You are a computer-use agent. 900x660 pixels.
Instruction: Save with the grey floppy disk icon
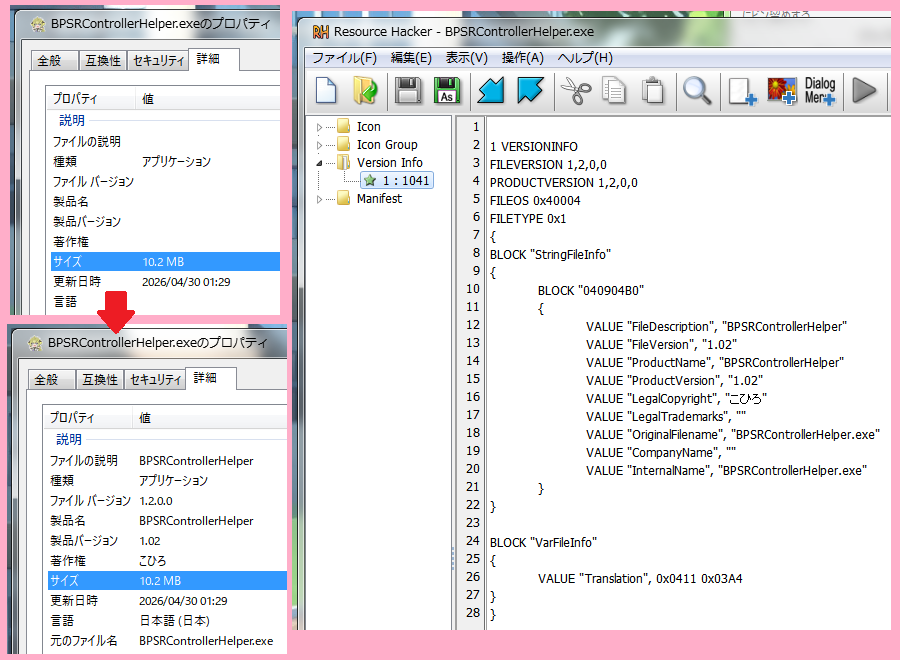(x=408, y=91)
